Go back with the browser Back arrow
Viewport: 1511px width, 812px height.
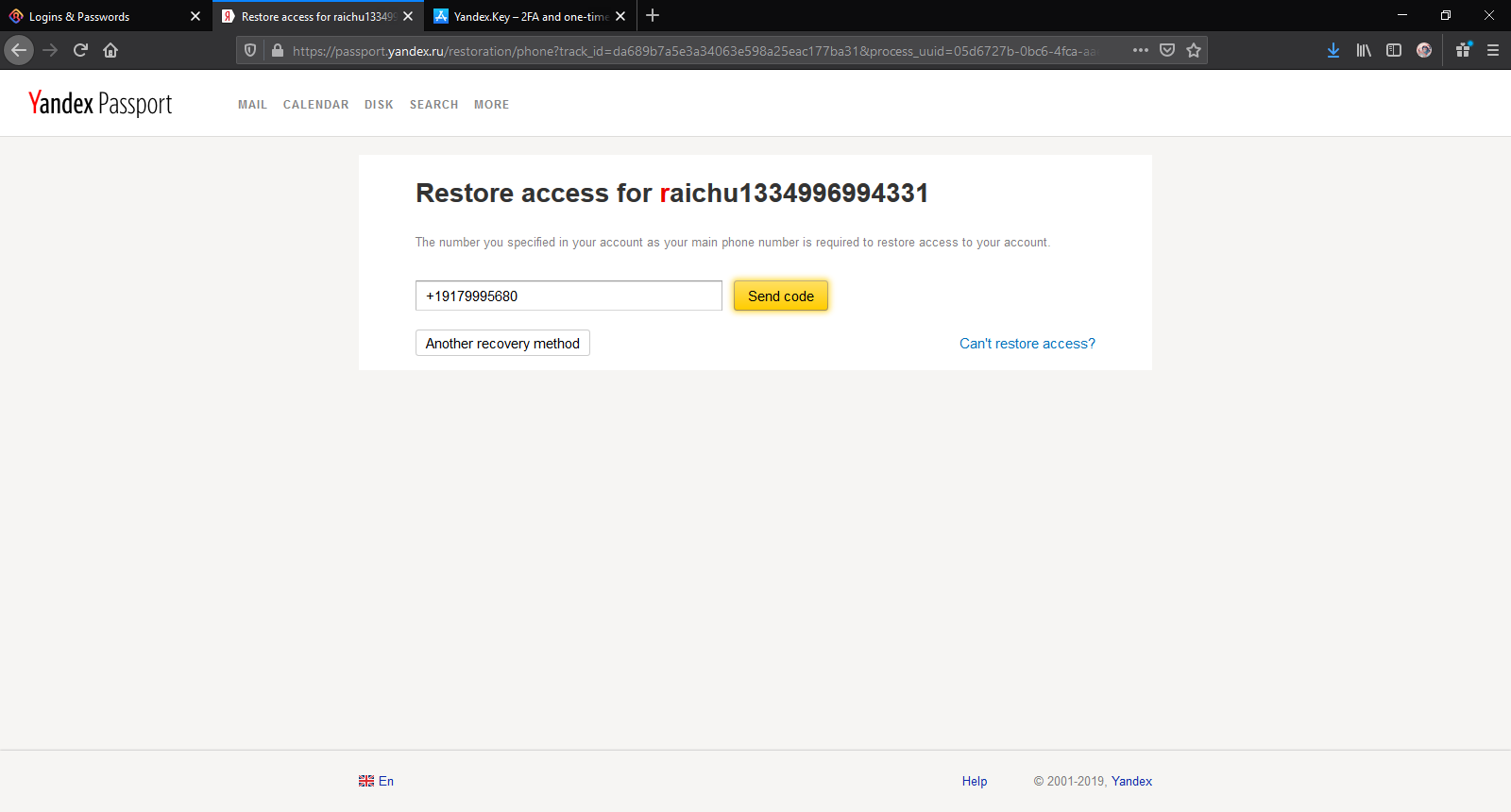pyautogui.click(x=19, y=50)
